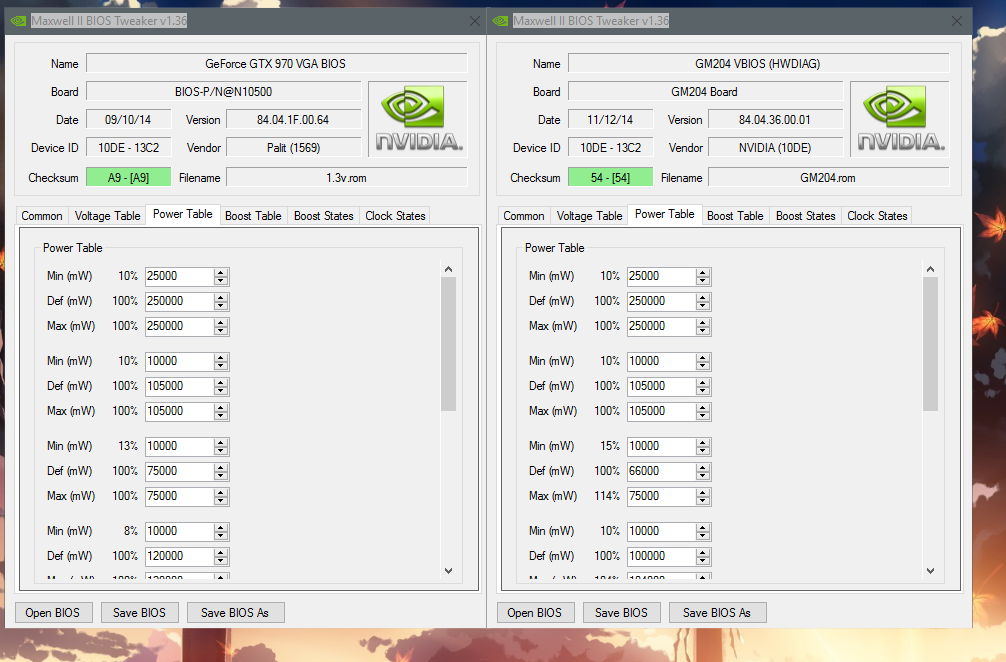Click the stepper on the Min (mW) 15% field, right window
The height and width of the screenshot is (662, 1006).
coord(703,446)
